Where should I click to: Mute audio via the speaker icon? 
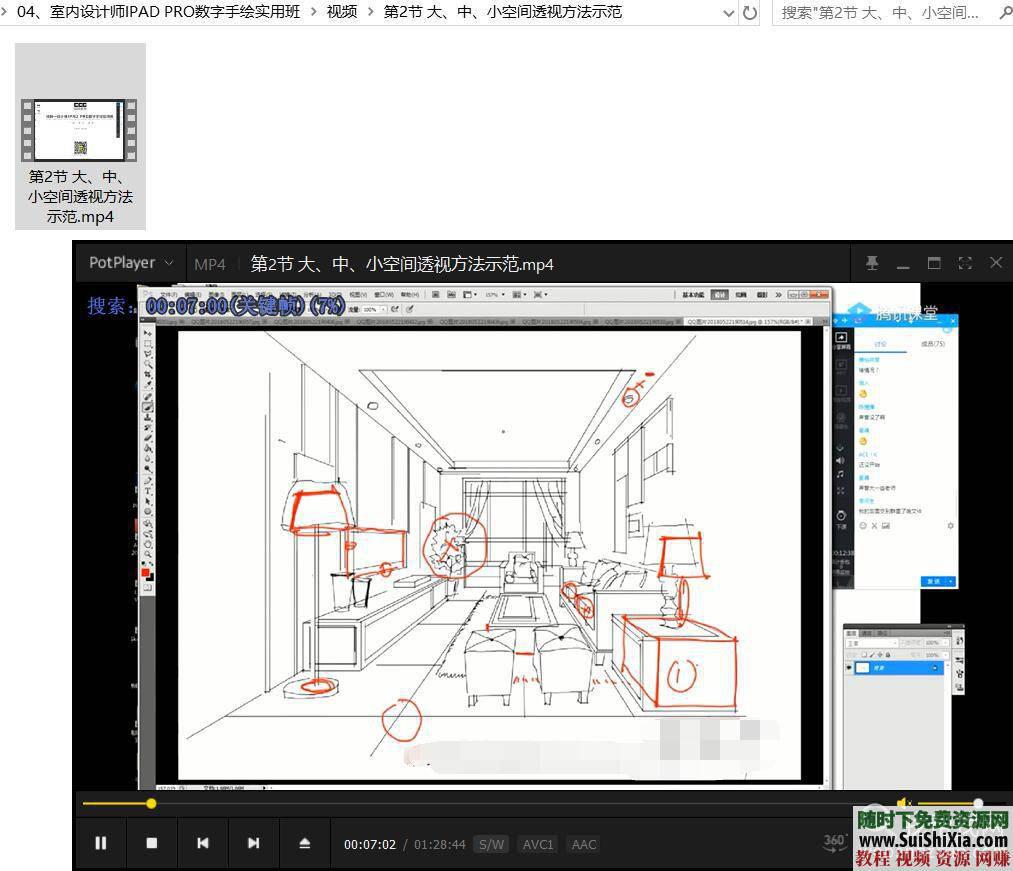point(904,803)
